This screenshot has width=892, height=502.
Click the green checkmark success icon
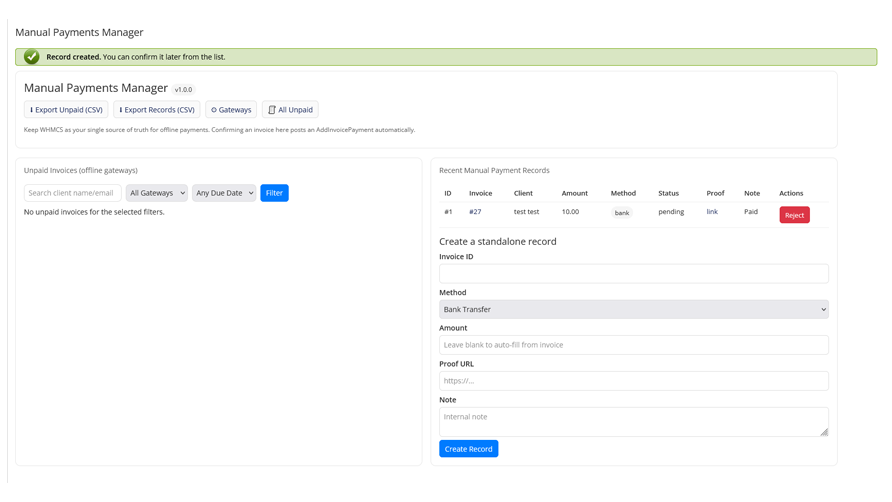[x=32, y=57]
